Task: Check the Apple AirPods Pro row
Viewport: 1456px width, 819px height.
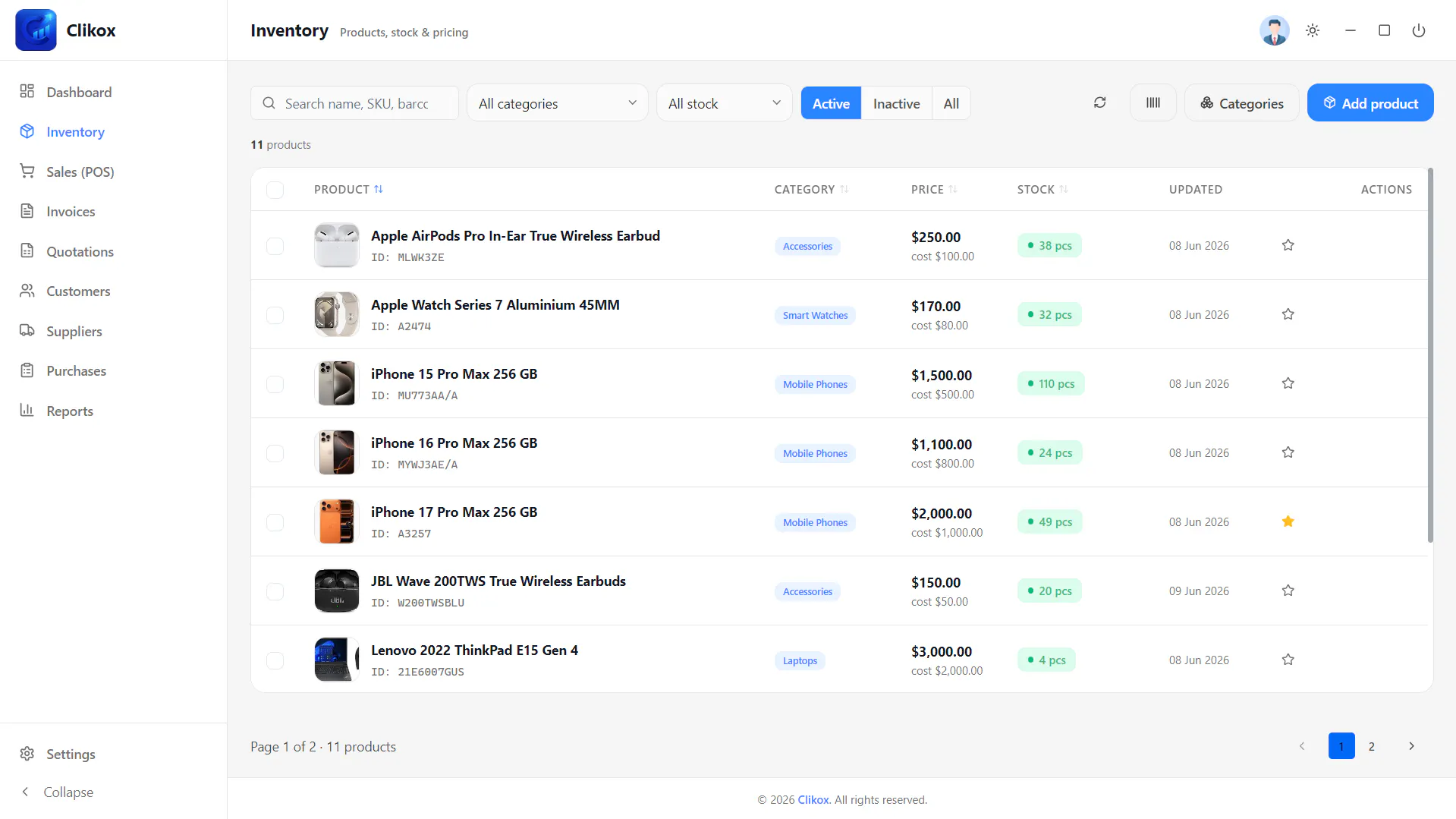Action: click(x=275, y=246)
